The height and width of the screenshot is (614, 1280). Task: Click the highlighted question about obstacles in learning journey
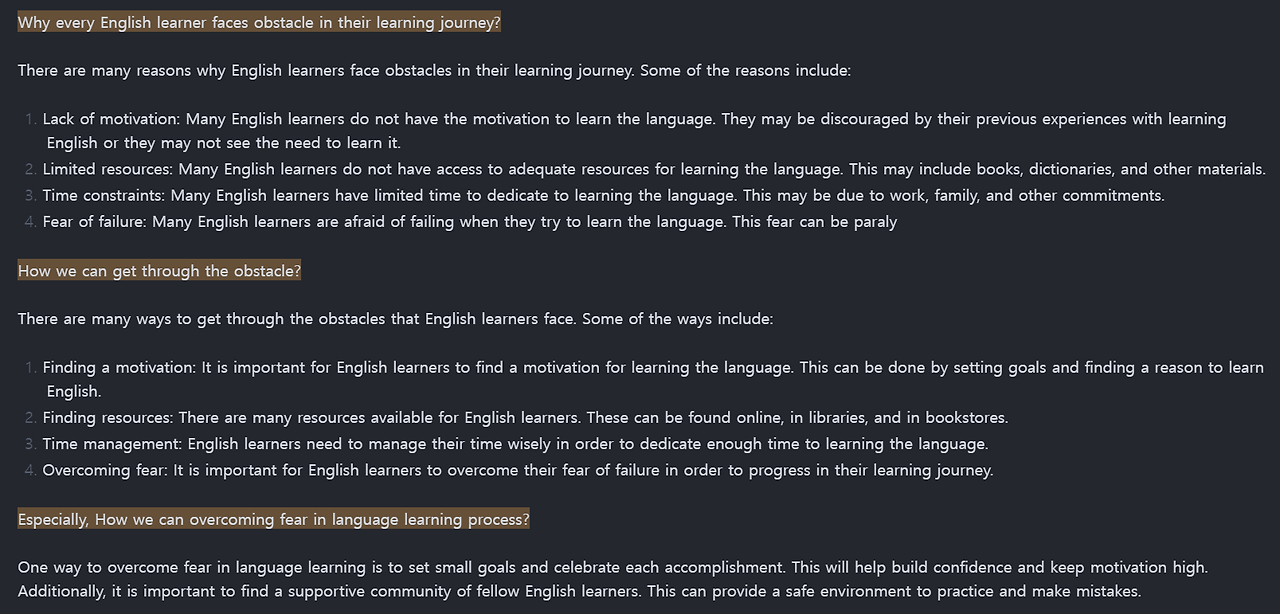(x=259, y=22)
